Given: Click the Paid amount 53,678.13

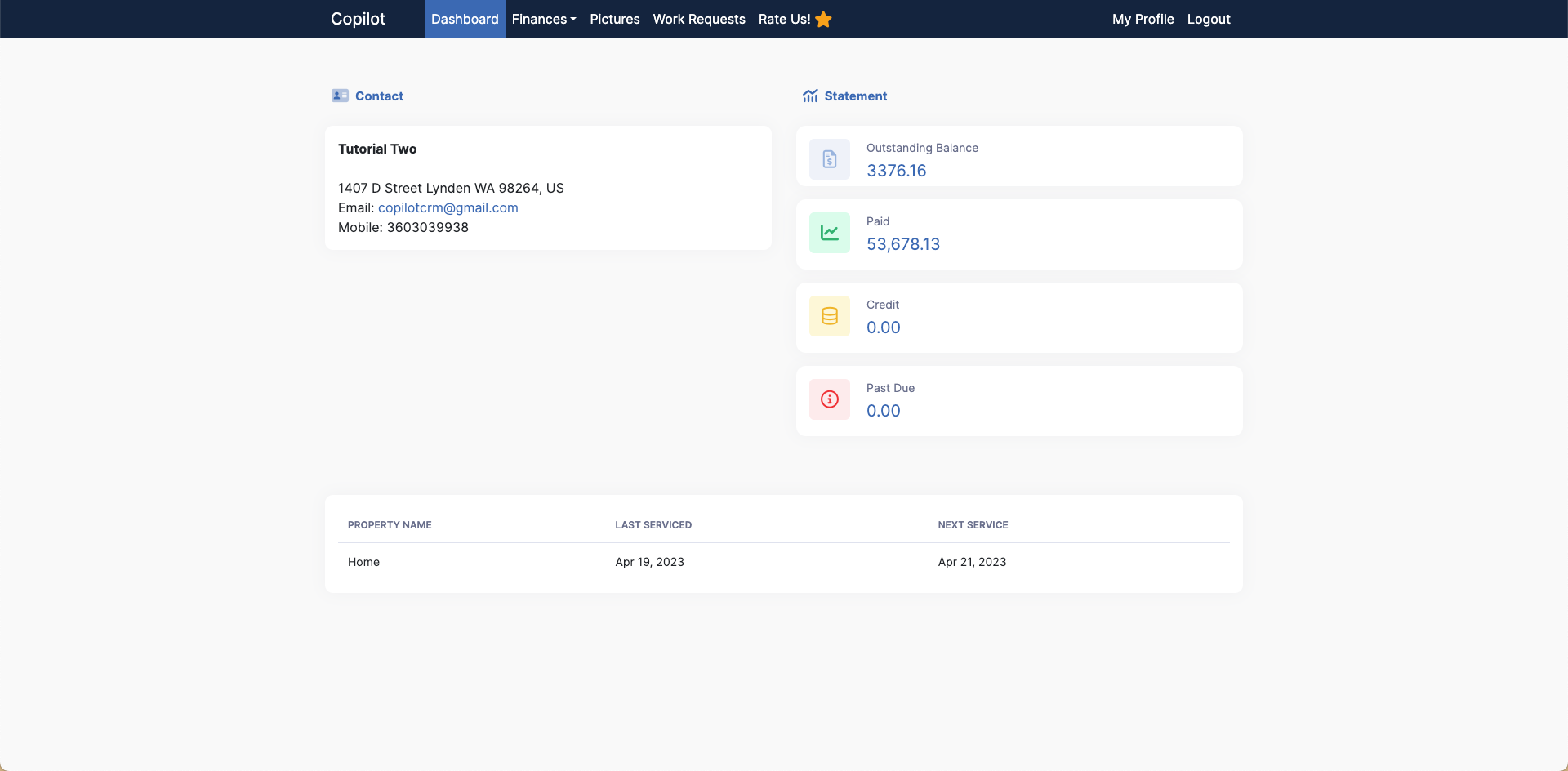Looking at the screenshot, I should (903, 244).
